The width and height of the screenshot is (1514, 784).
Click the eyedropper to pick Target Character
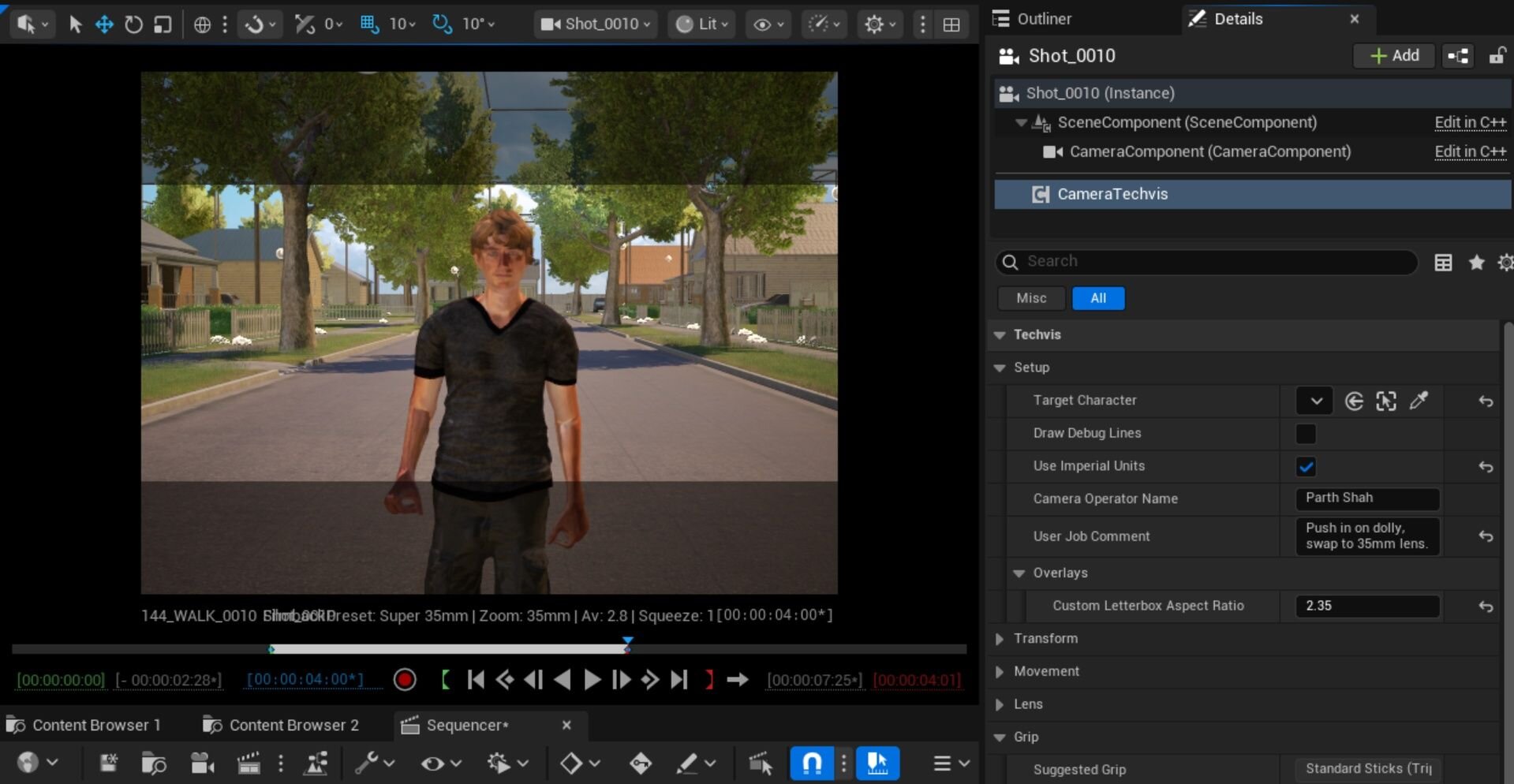(1419, 401)
